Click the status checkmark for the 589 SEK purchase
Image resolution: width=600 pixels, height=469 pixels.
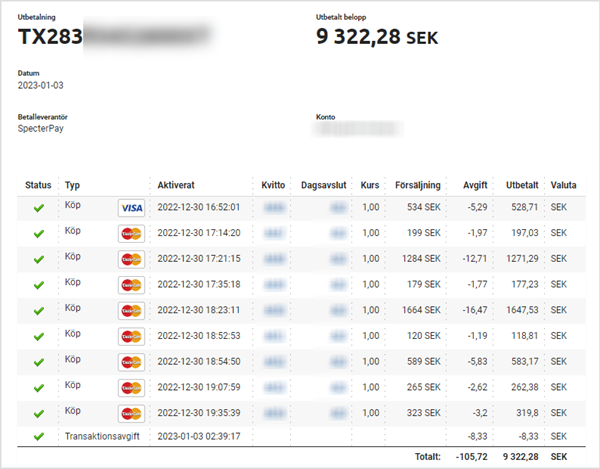(39, 361)
